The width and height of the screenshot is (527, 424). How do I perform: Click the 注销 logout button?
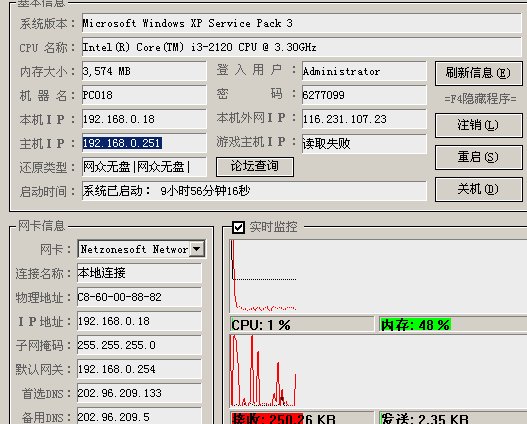click(x=479, y=125)
